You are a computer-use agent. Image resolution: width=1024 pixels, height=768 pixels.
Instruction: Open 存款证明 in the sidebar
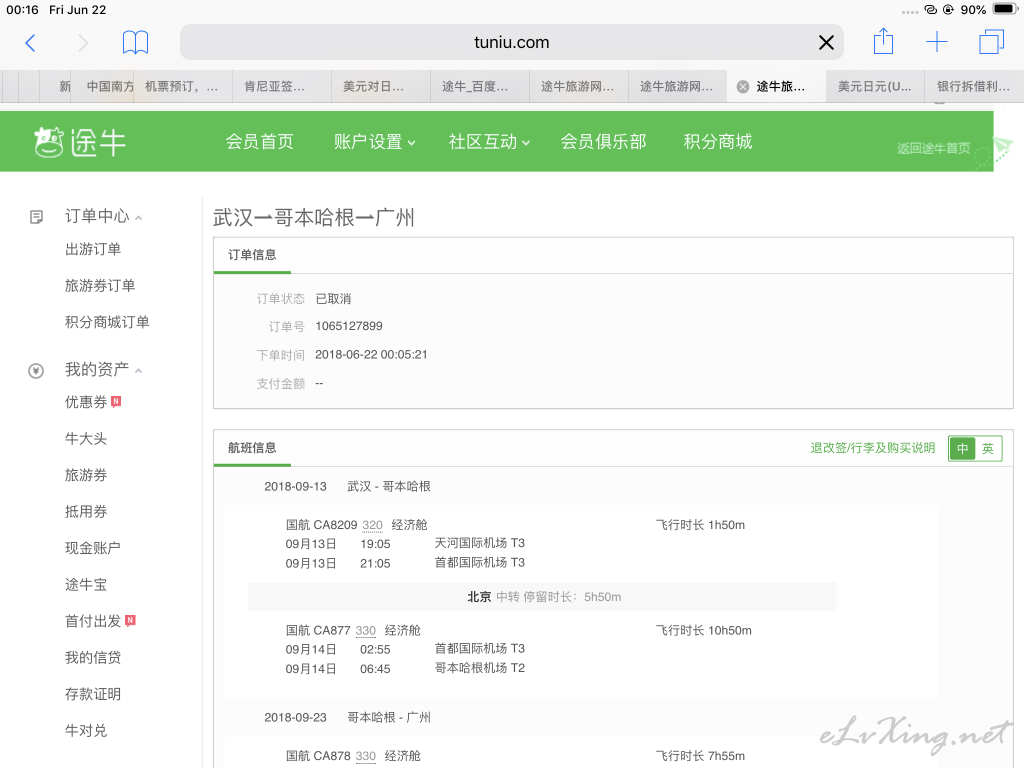pyautogui.click(x=93, y=694)
